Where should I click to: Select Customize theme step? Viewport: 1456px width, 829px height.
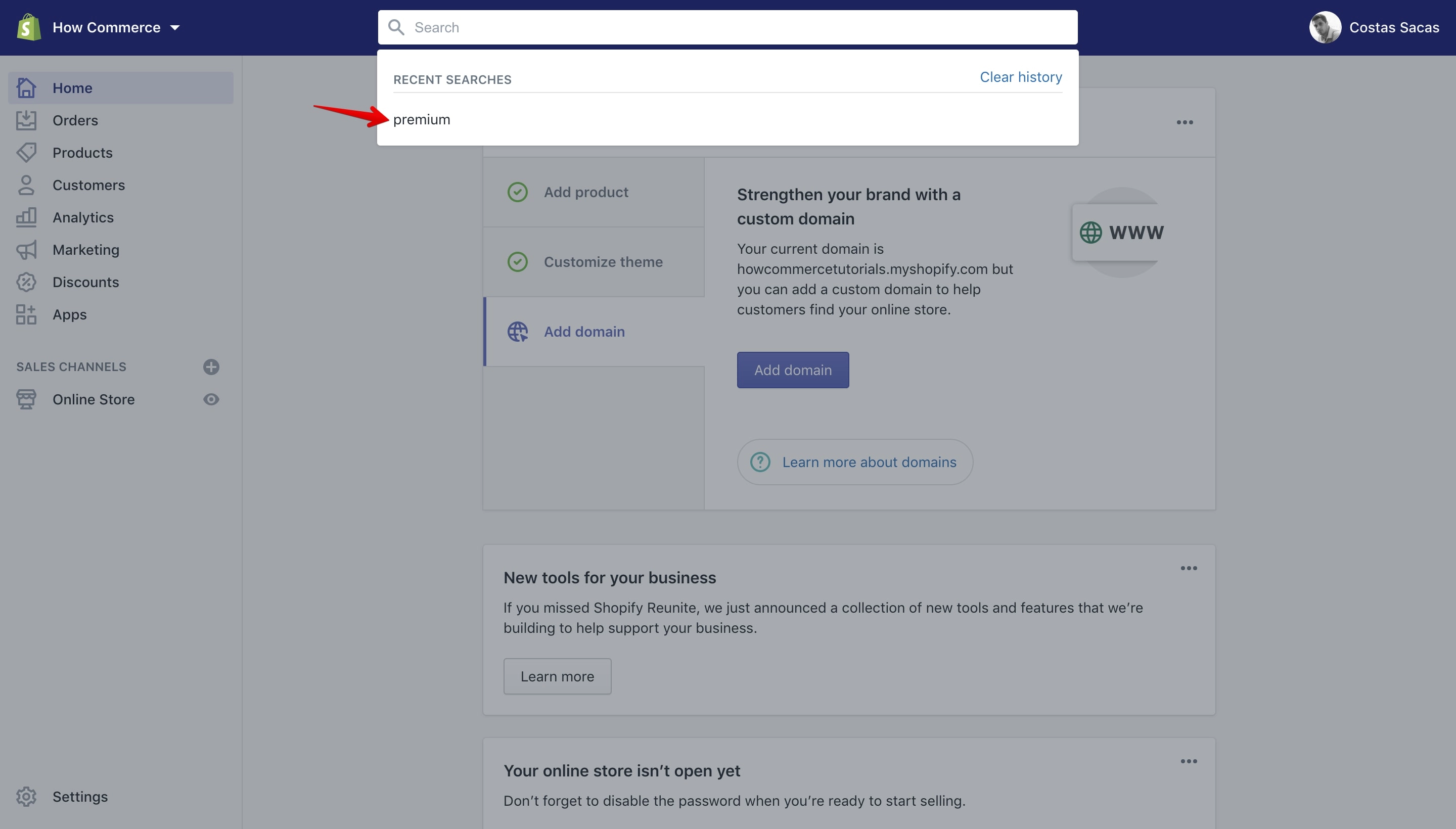tap(594, 262)
